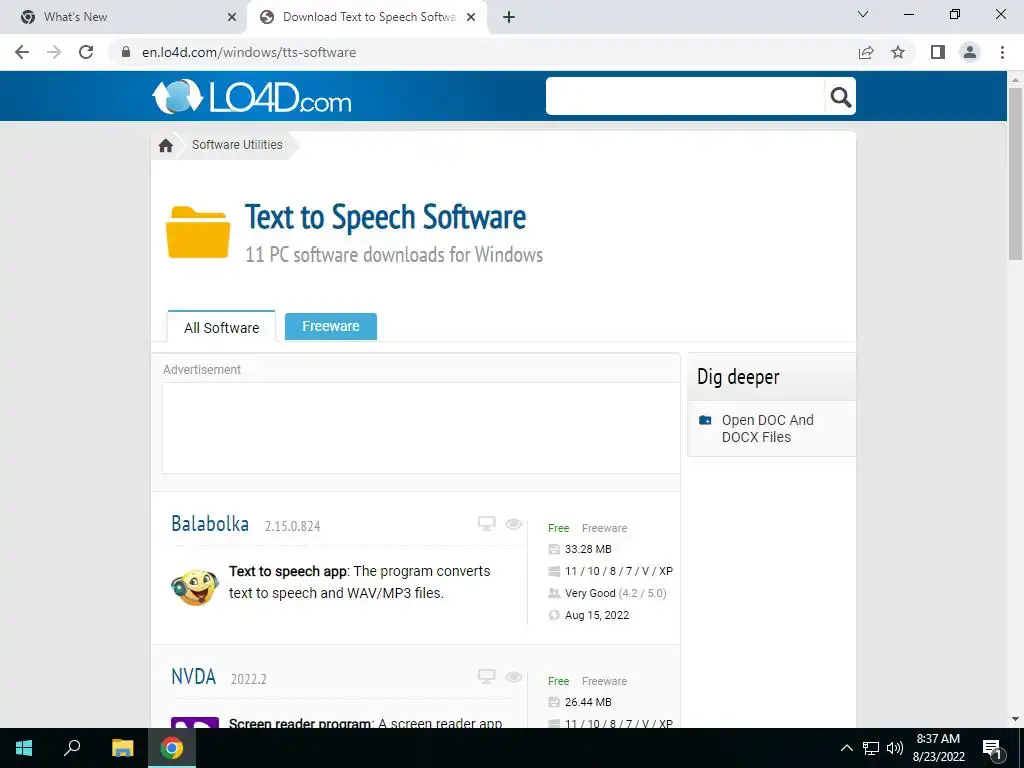The height and width of the screenshot is (768, 1024).
Task: Open the tab search chevron
Action: (x=863, y=14)
